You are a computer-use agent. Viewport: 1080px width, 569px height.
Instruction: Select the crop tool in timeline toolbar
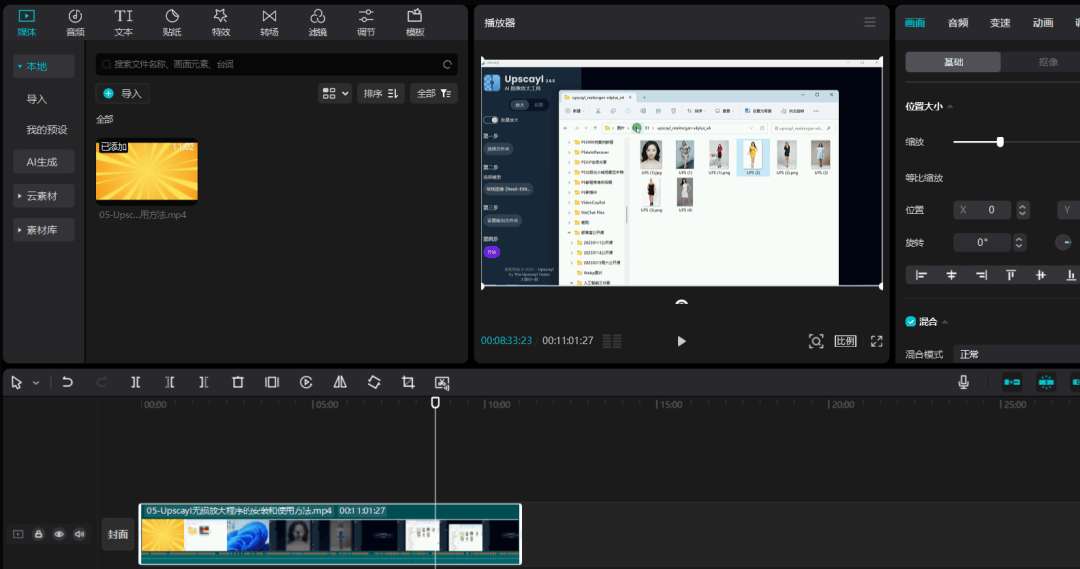[408, 382]
